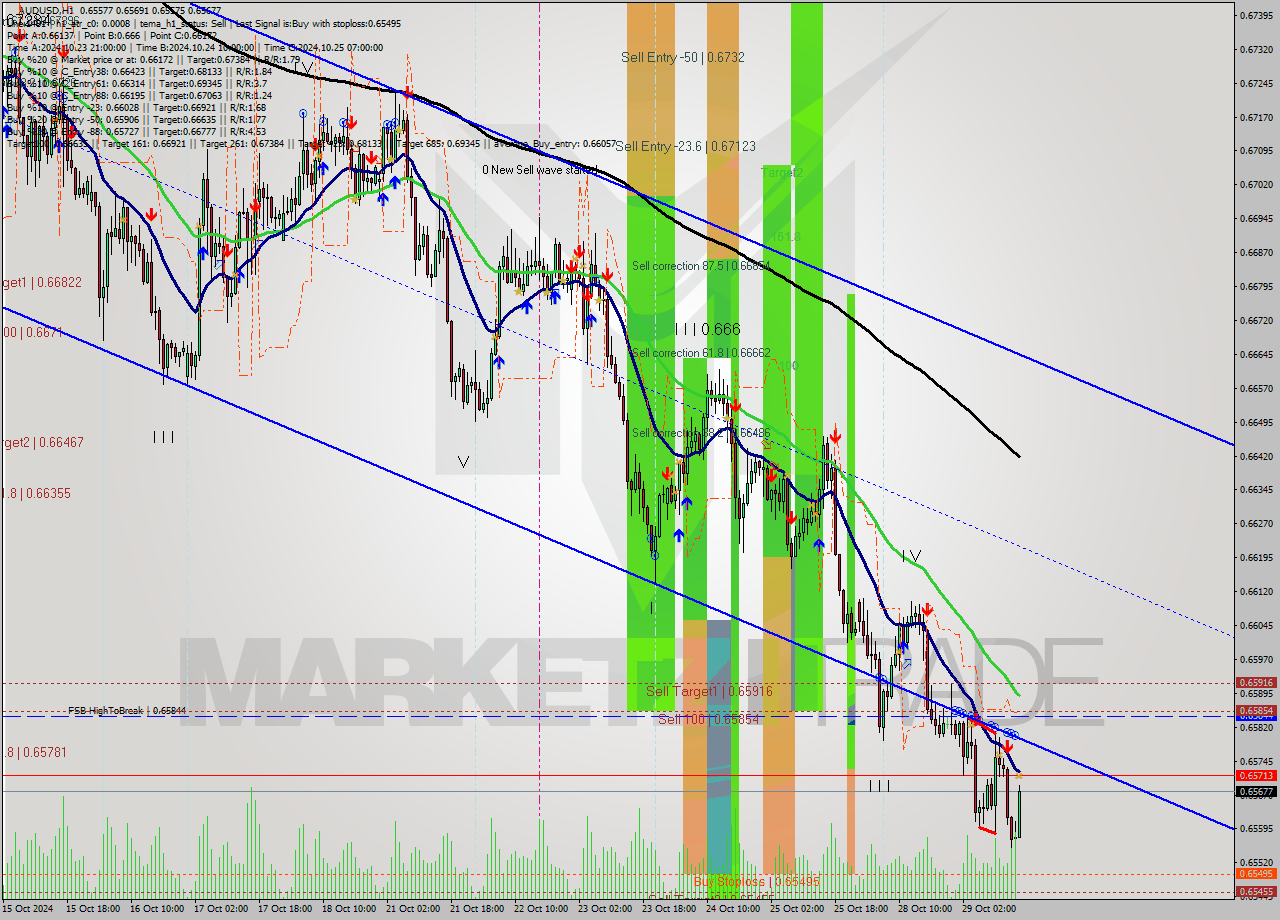The height and width of the screenshot is (920, 1280).
Task: Click the red 0.65455 price tag
Action: pos(1257,891)
